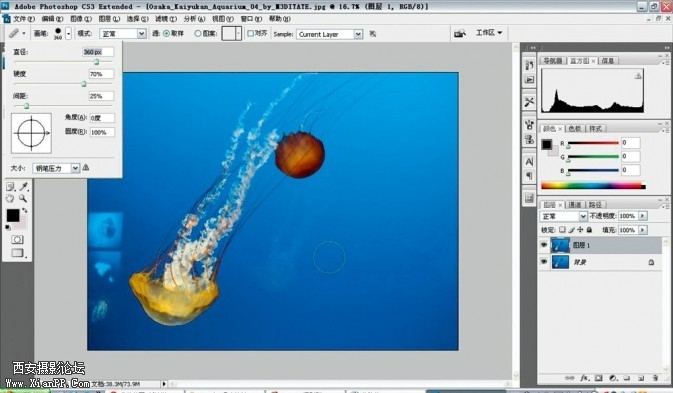
Task: Open the layer blend mode 正常 dropdown
Action: pos(563,216)
